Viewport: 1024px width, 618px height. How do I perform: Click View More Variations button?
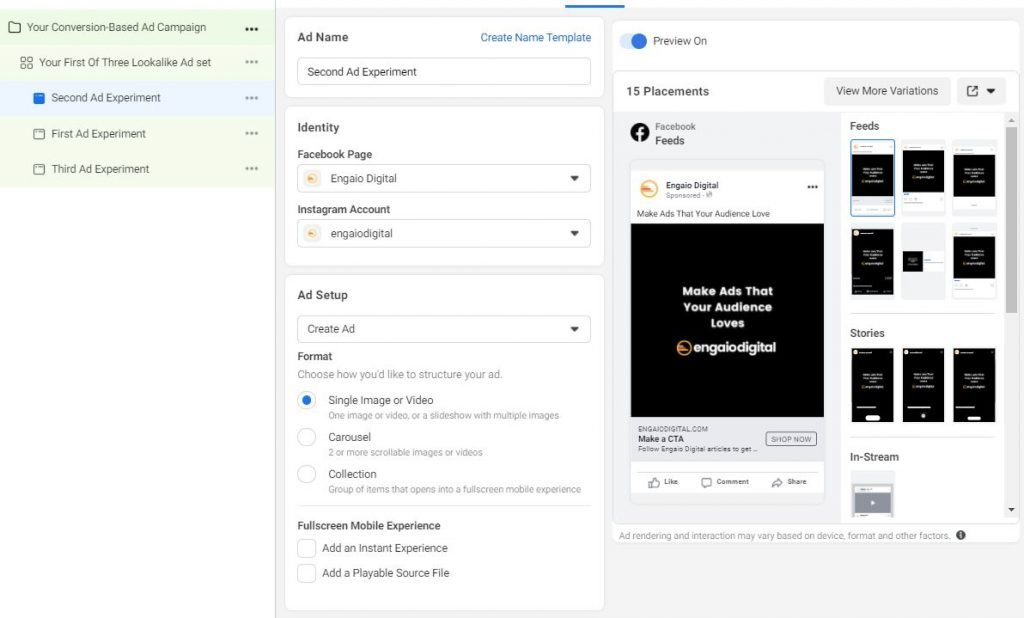886,91
